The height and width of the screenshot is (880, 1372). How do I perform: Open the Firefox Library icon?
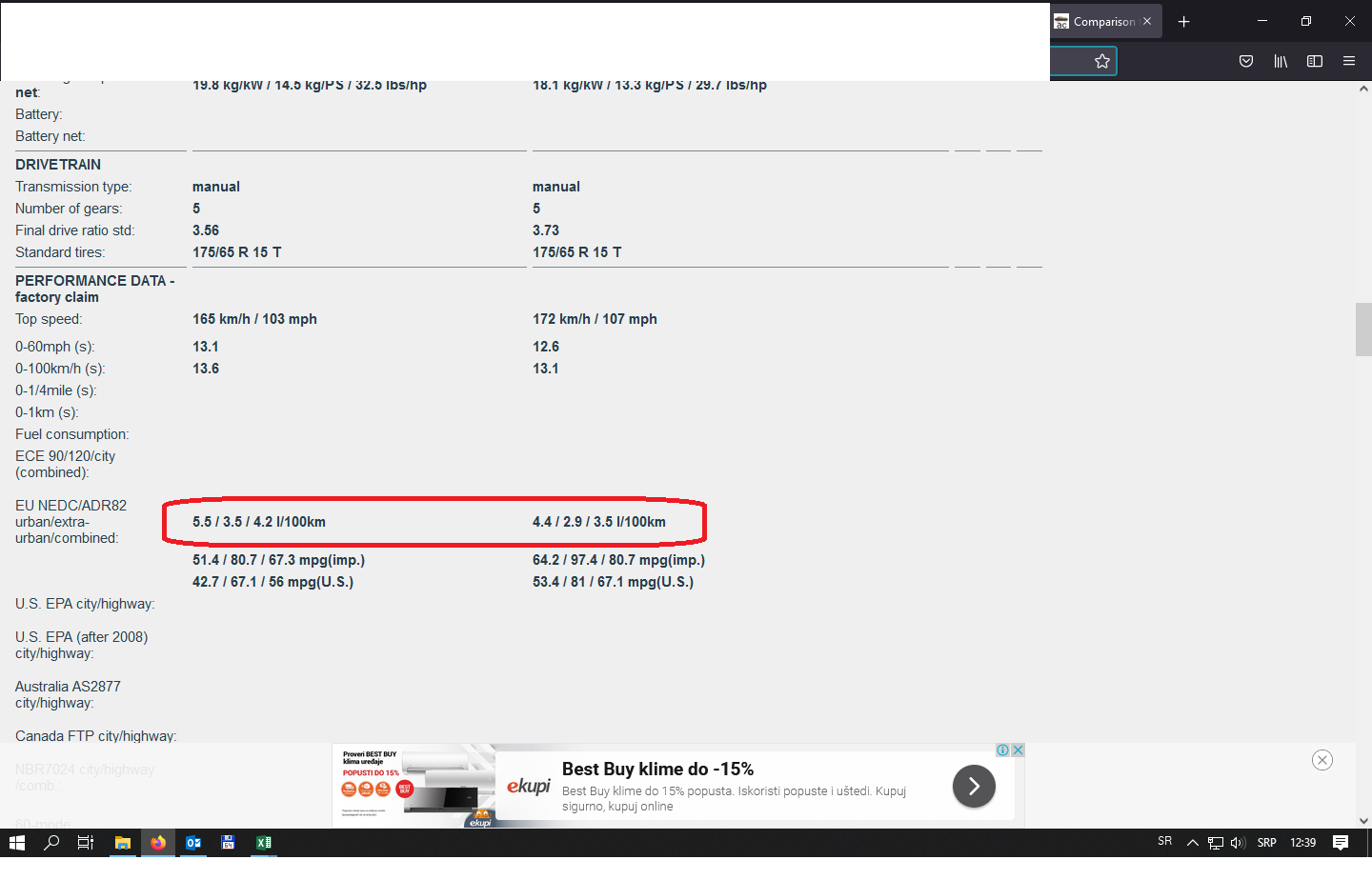coord(1281,61)
